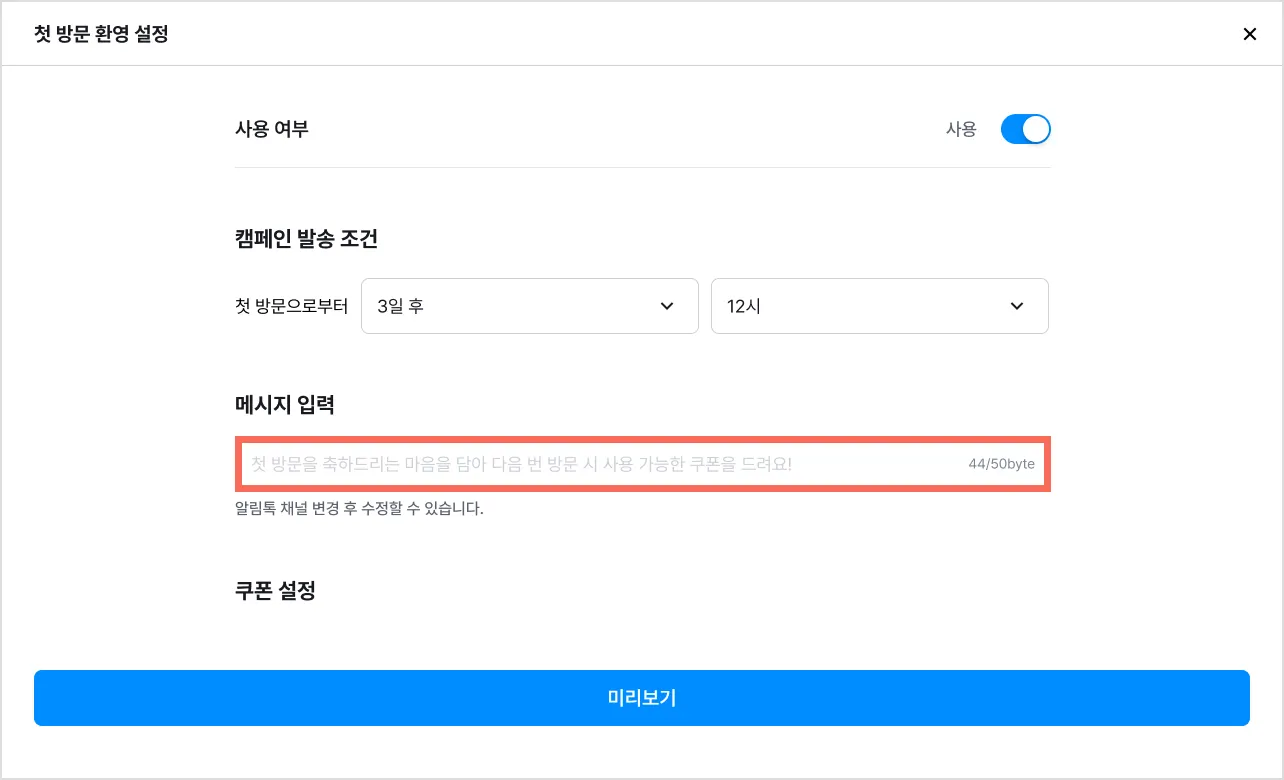Click the 캠페인 발송 조건 heading
The height and width of the screenshot is (780, 1284).
306,239
